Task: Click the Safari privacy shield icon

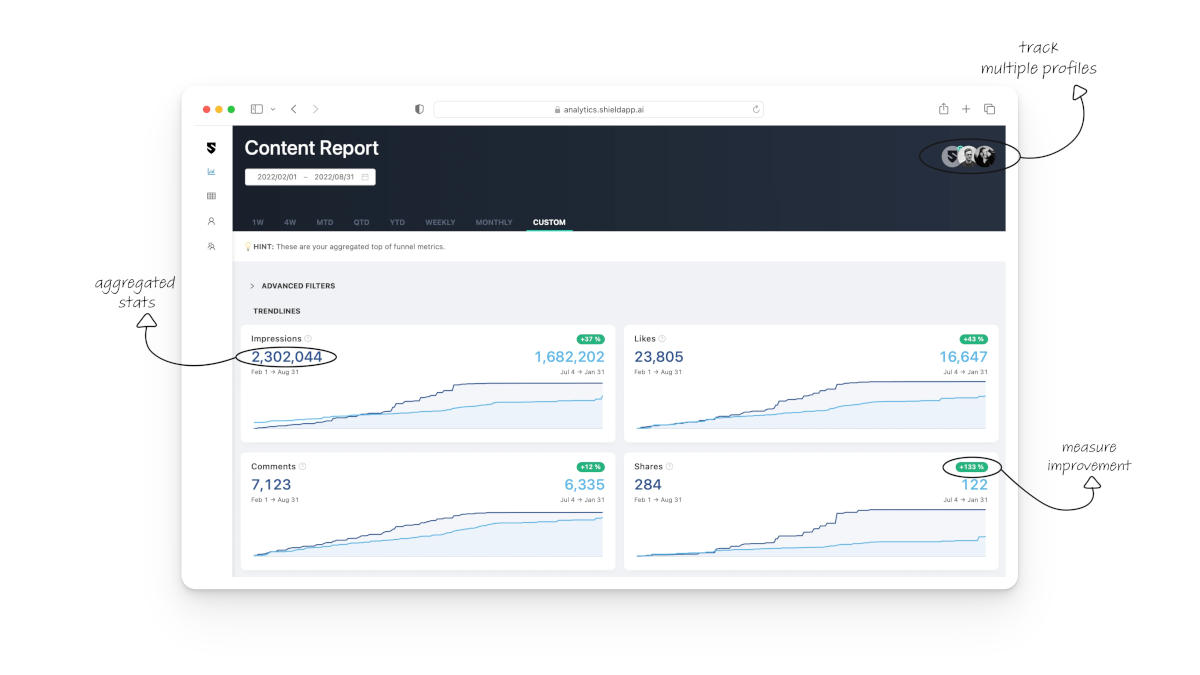Action: coord(418,109)
